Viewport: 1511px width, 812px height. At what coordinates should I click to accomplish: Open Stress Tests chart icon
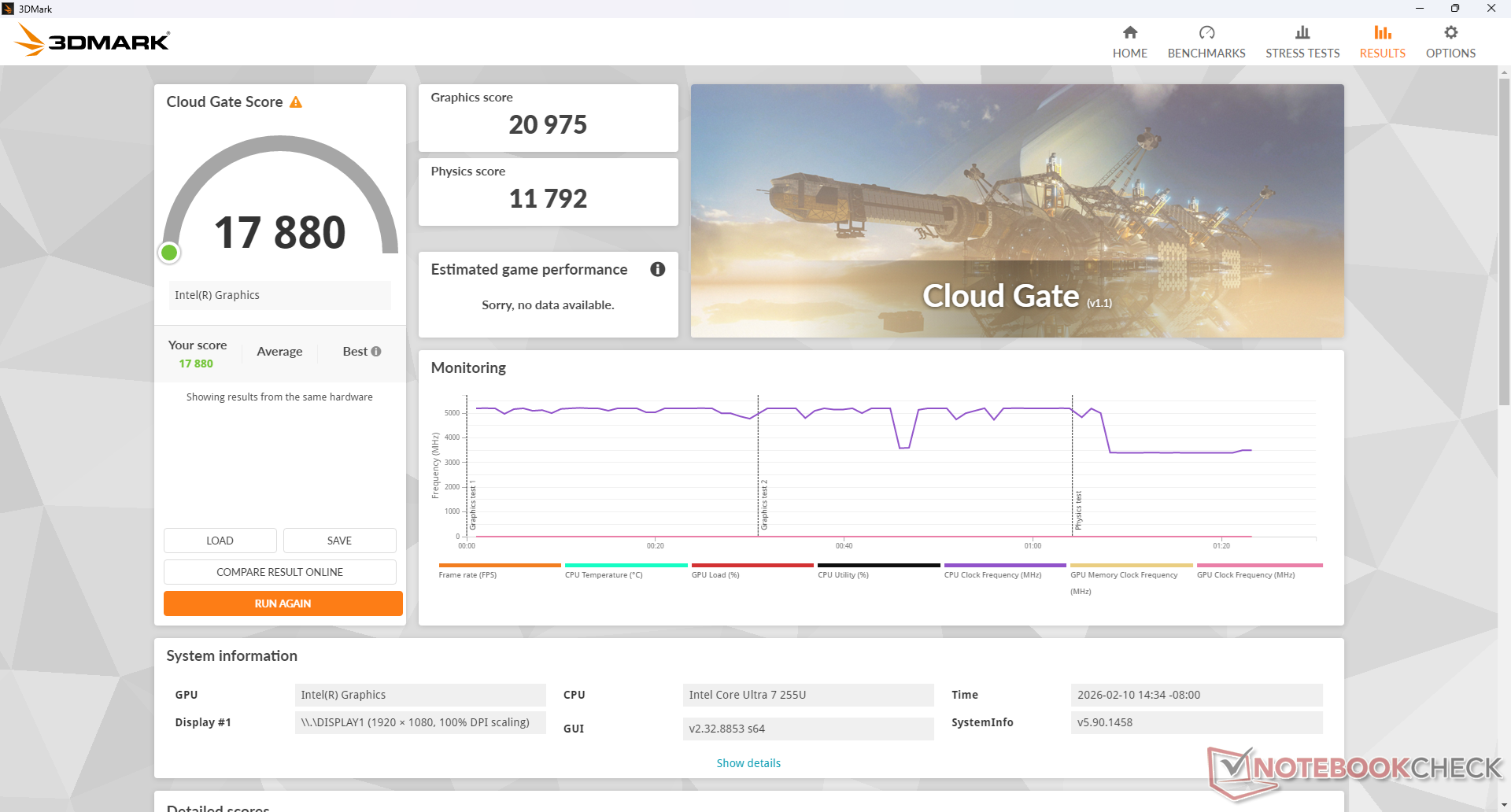click(x=1302, y=33)
